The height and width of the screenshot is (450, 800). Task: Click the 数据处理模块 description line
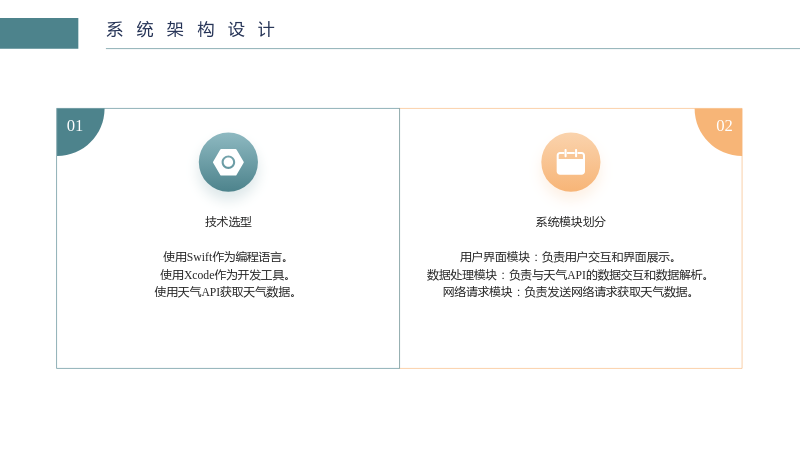point(568,274)
